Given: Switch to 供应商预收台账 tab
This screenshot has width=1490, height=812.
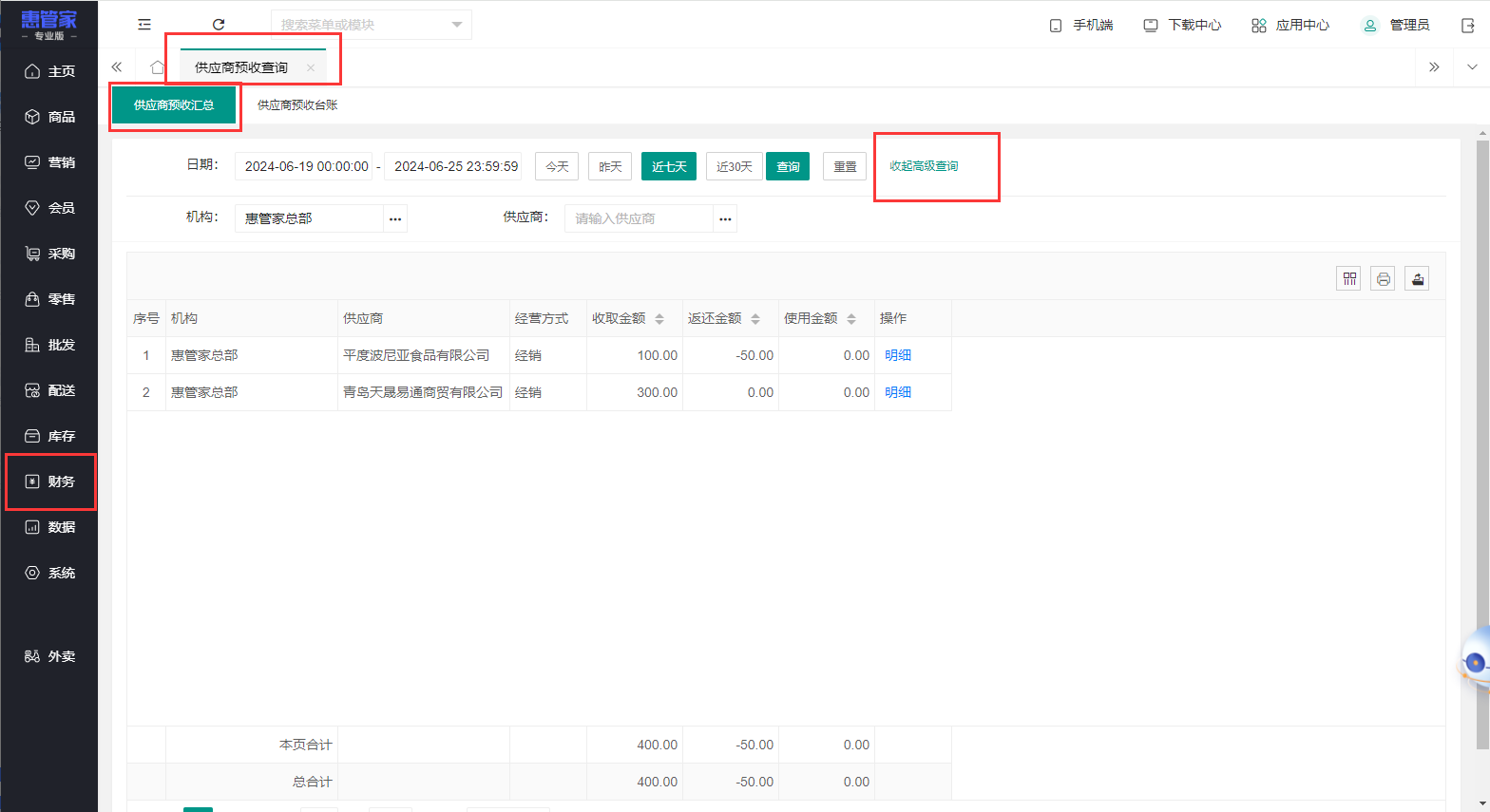Looking at the screenshot, I should click(297, 105).
